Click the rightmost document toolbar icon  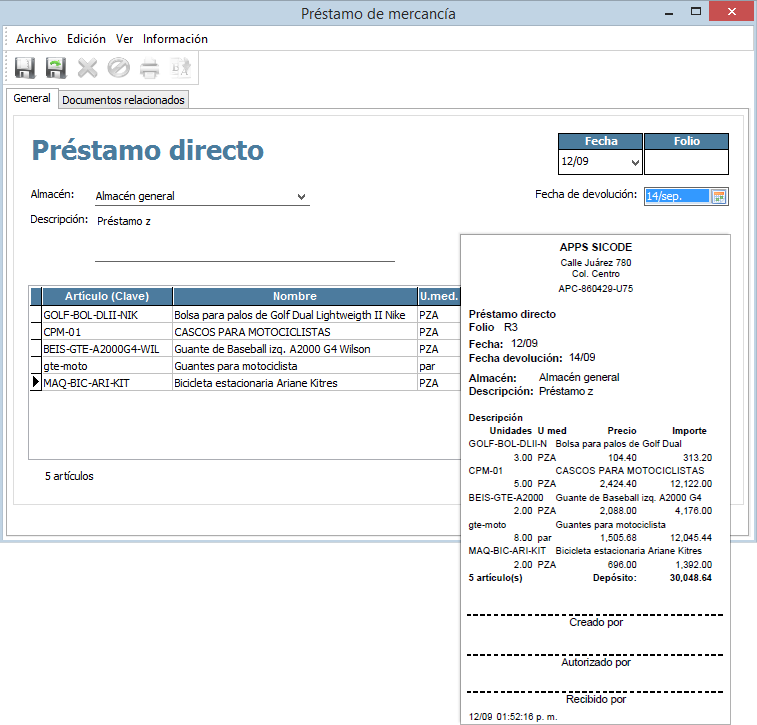coord(180,68)
